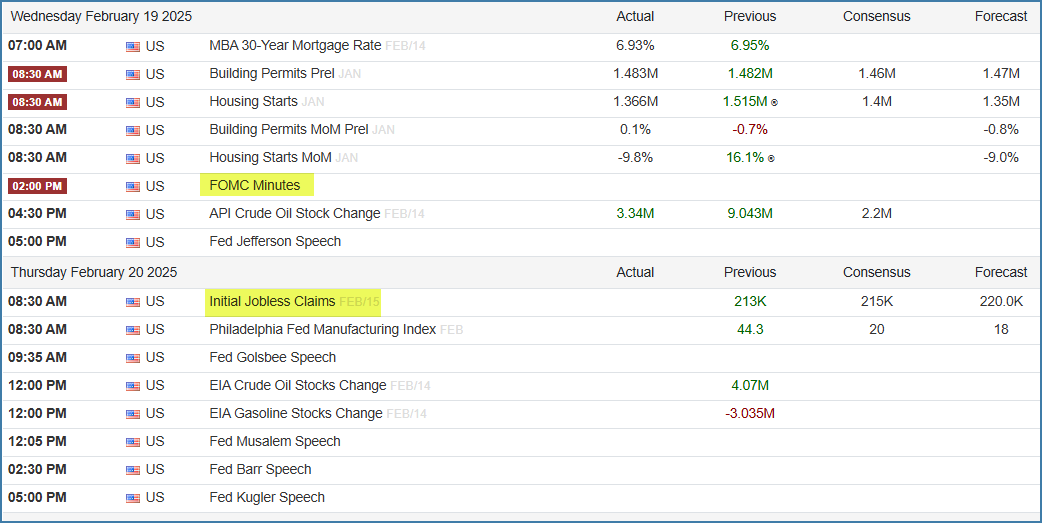The image size is (1042, 523).
Task: Click forecast value -0.8% for Building Permits MoM
Action: pos(1001,130)
